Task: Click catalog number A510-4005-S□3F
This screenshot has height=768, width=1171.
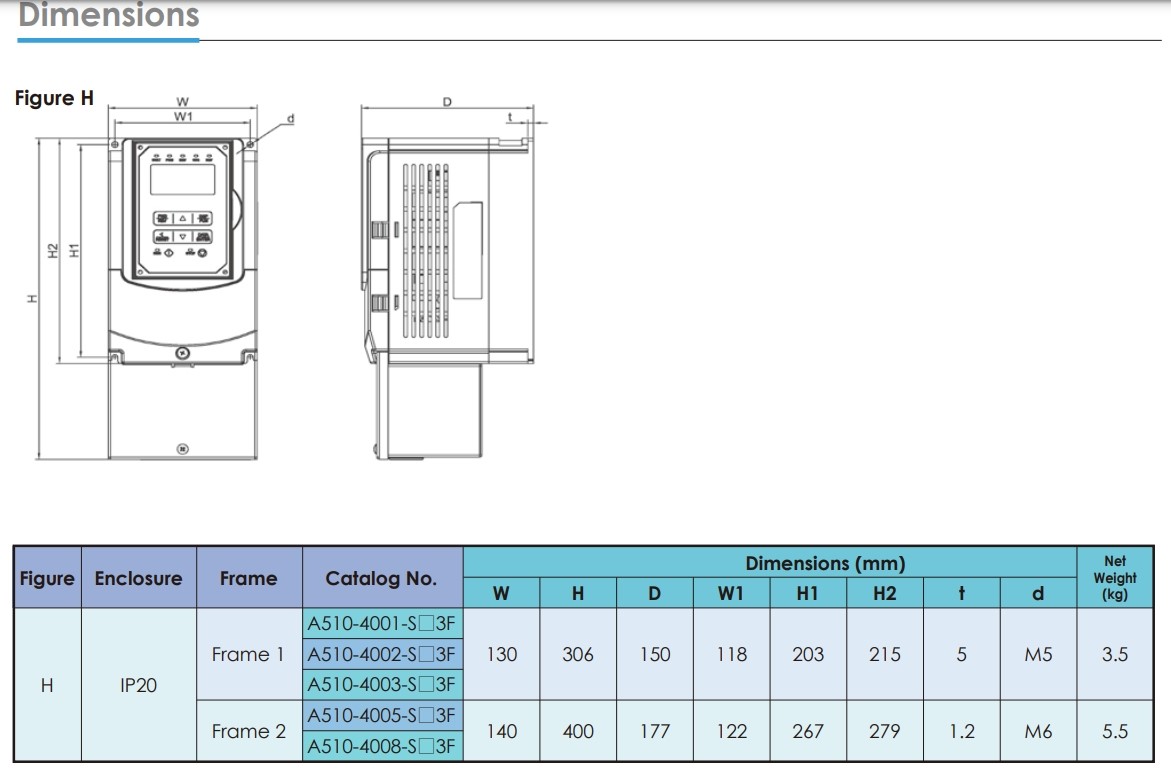Action: [382, 715]
